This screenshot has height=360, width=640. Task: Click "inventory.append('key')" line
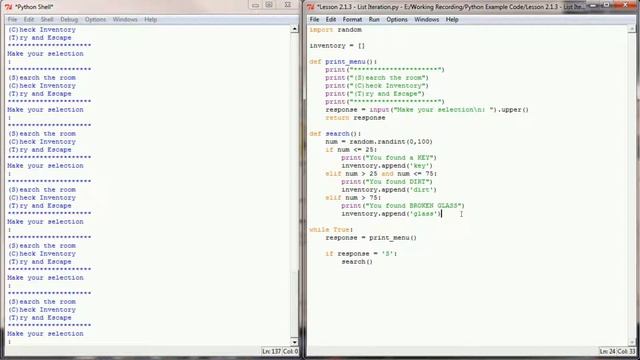(387, 166)
